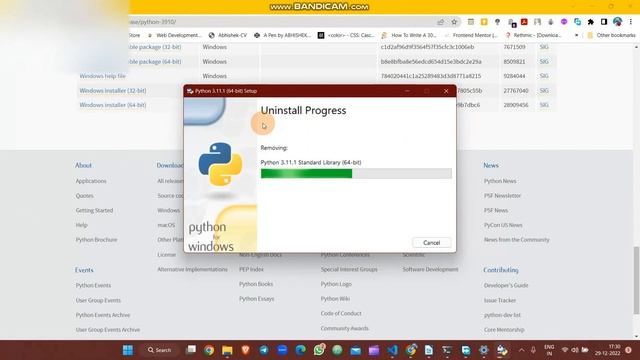The width and height of the screenshot is (640, 360).
Task: Open the About footer heading
Action: (x=83, y=165)
